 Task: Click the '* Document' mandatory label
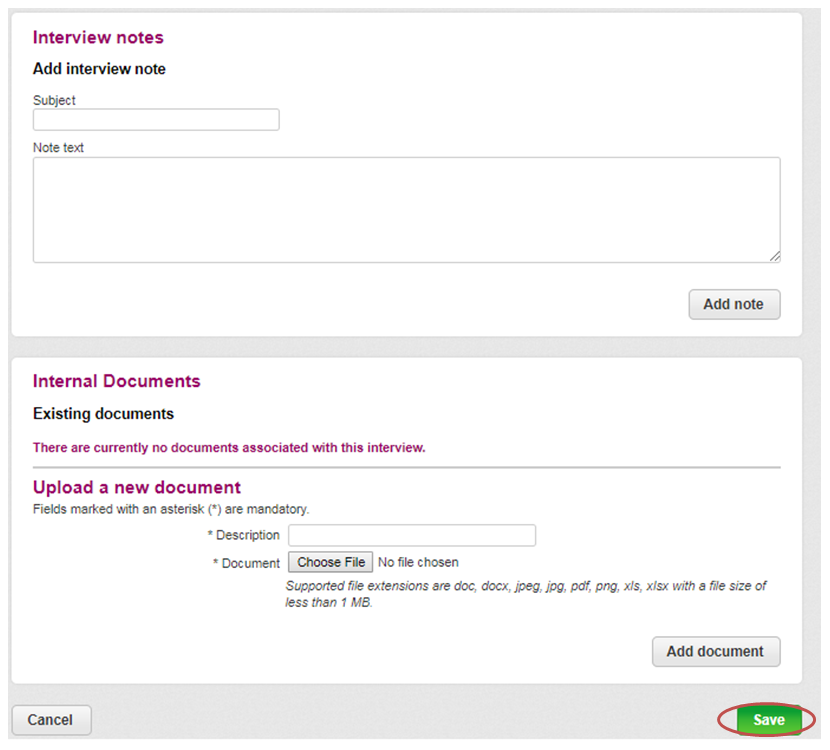tap(246, 563)
